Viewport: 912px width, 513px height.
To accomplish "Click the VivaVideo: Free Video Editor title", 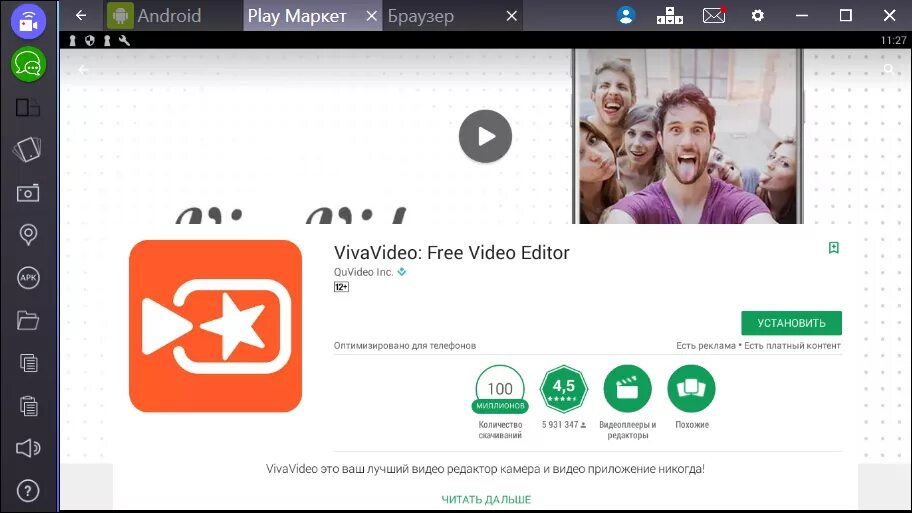I will click(x=451, y=252).
